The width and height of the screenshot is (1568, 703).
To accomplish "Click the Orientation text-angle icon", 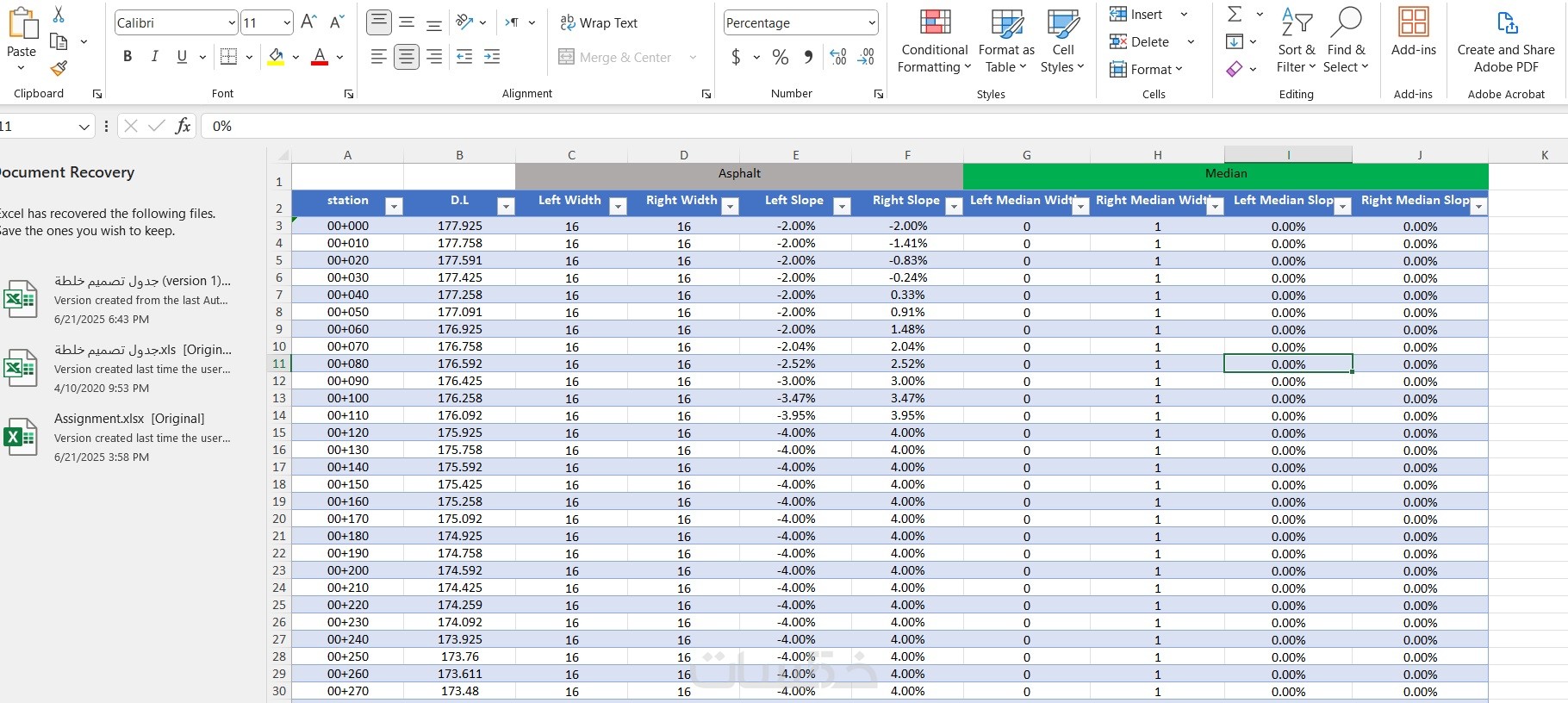I will (465, 22).
